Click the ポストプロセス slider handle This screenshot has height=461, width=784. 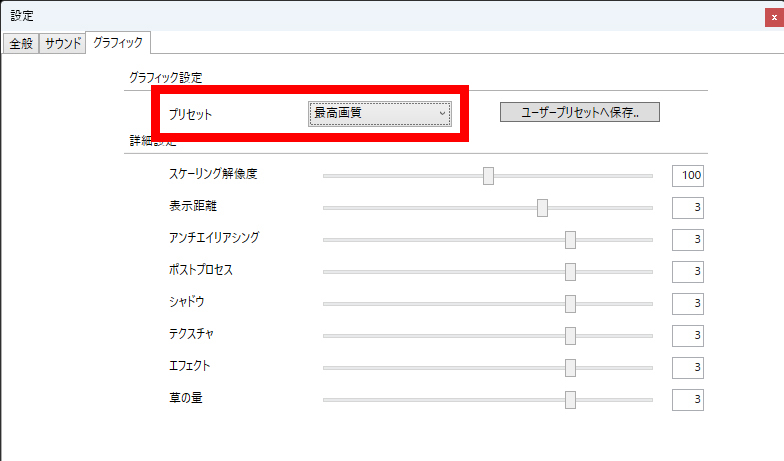point(570,272)
